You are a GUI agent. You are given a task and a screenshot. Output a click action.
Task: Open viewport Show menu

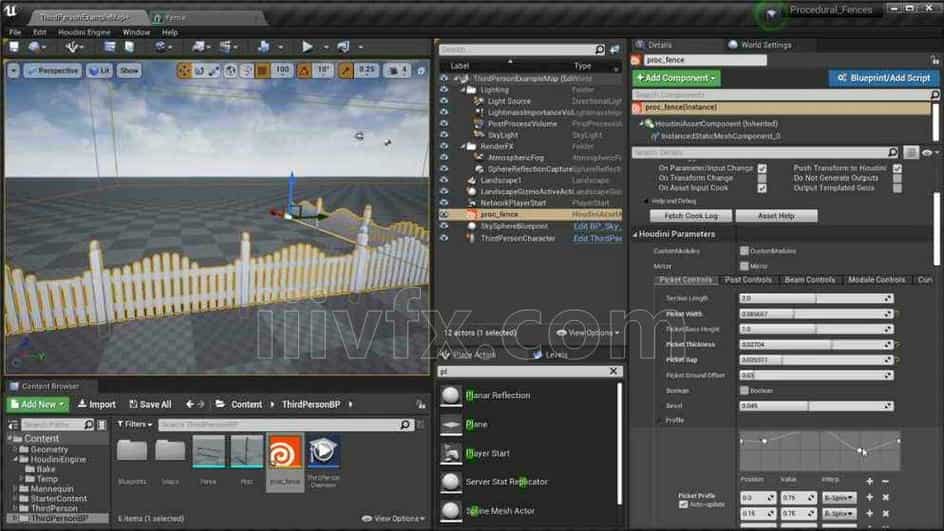pos(129,70)
